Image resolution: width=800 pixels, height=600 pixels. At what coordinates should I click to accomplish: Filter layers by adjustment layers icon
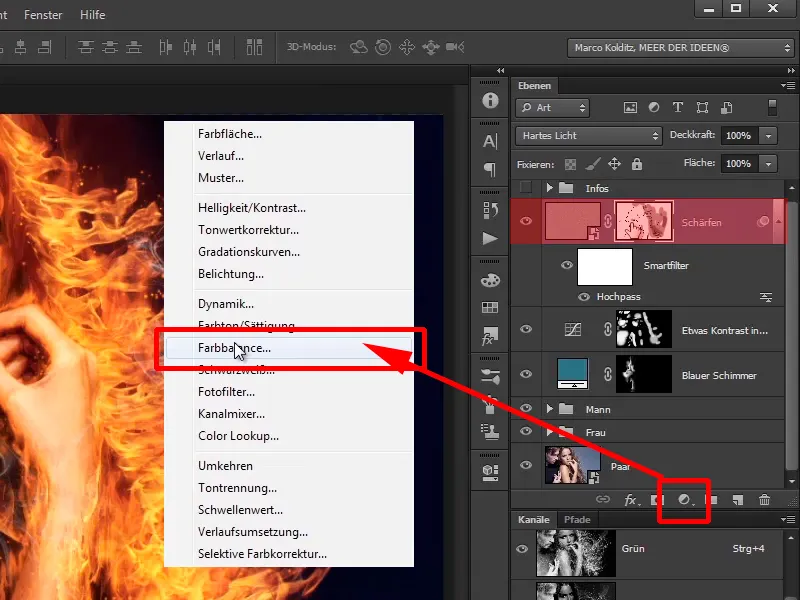point(654,108)
